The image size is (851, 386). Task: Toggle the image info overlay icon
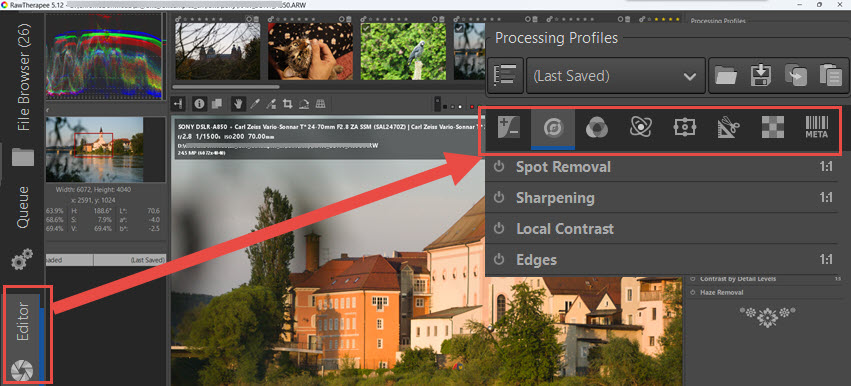tap(200, 103)
